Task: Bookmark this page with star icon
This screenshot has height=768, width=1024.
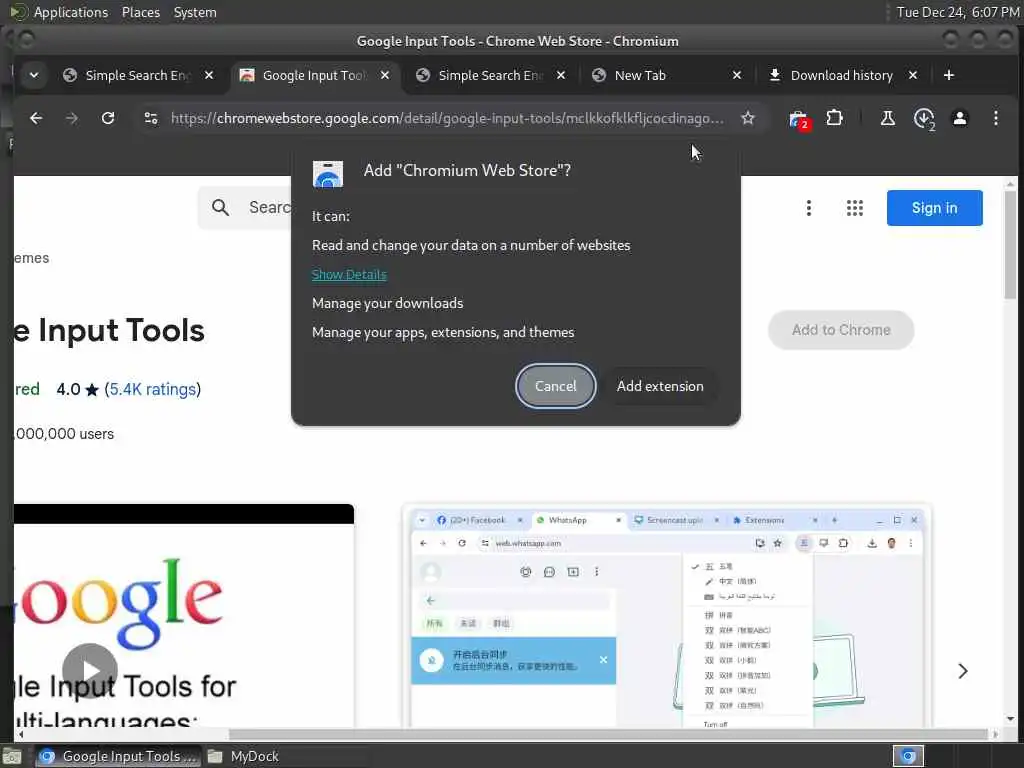Action: point(748,118)
